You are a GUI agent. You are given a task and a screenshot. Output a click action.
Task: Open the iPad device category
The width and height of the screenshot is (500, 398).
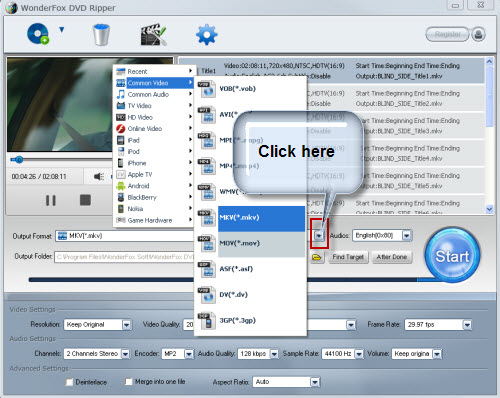coord(154,140)
